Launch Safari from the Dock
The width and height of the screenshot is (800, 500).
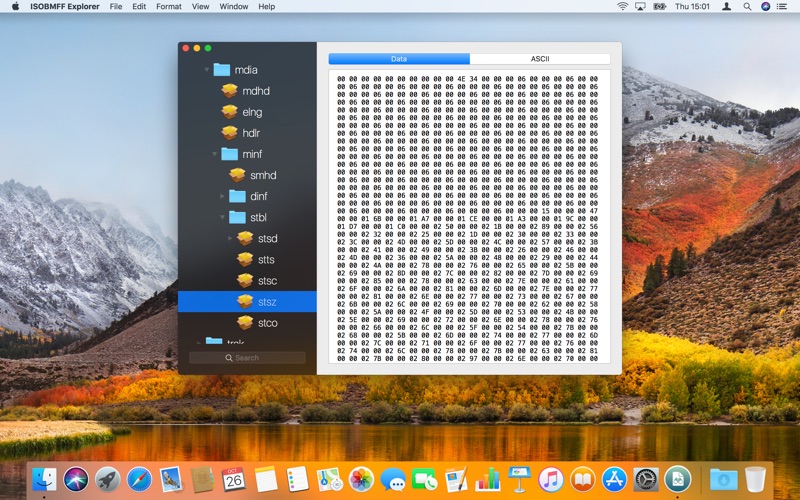(x=139, y=480)
